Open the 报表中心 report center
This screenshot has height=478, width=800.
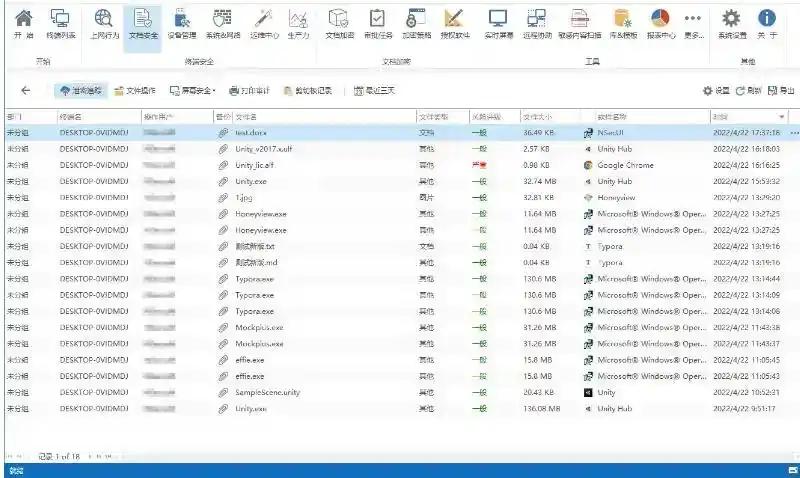[659, 23]
